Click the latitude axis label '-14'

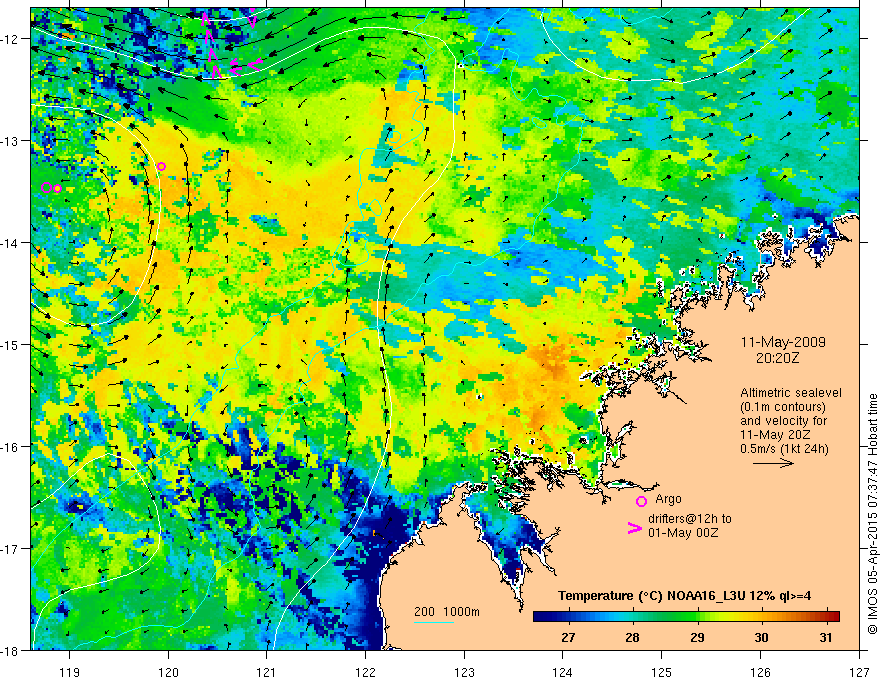click(11, 243)
